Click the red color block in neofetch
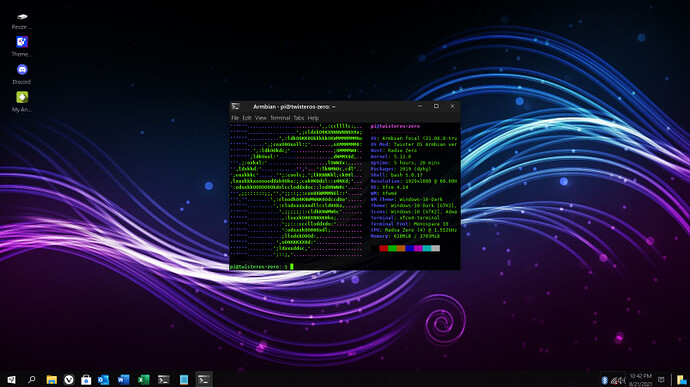The image size is (690, 387). coord(383,248)
